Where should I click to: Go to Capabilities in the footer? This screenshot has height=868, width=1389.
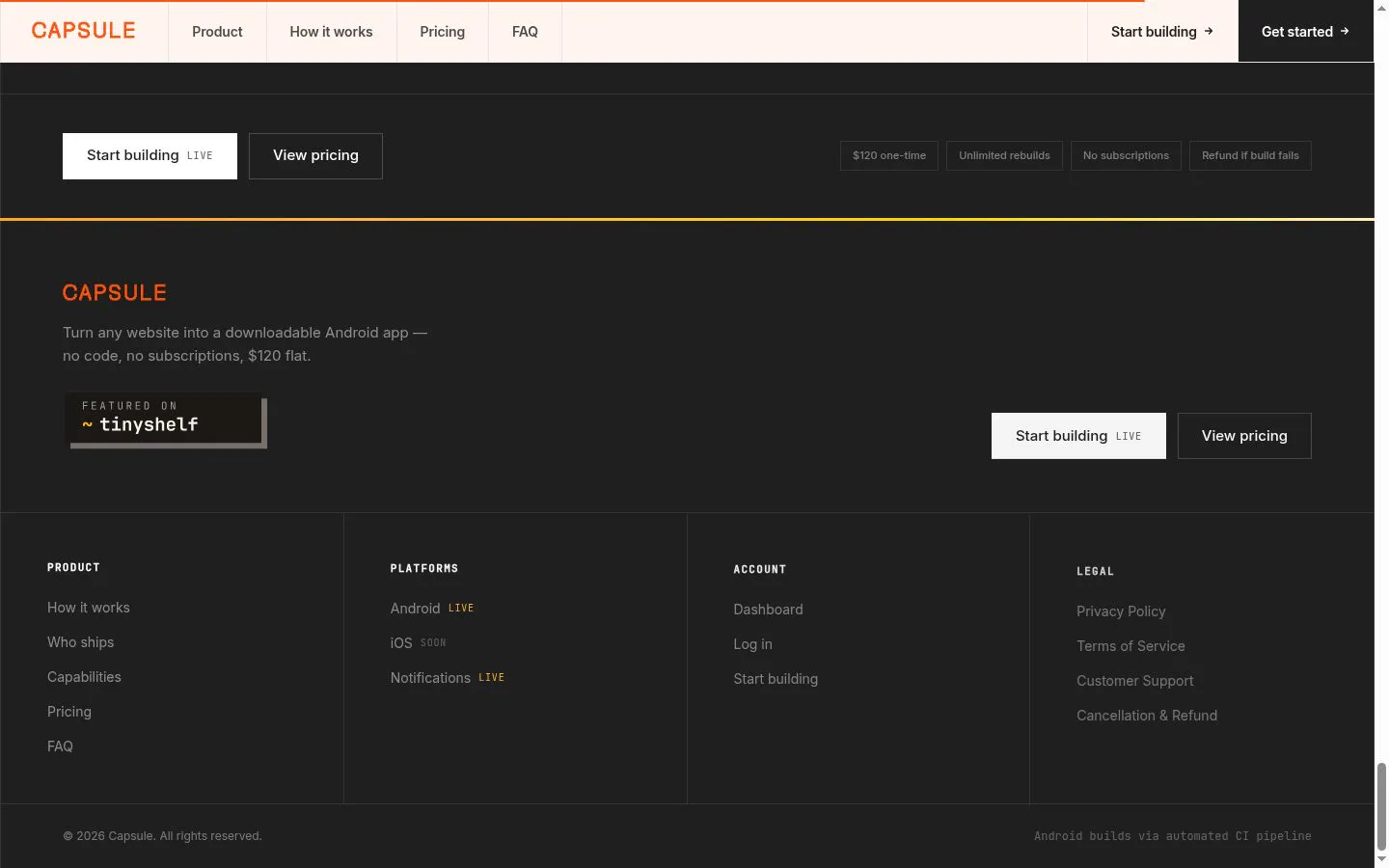(x=84, y=677)
